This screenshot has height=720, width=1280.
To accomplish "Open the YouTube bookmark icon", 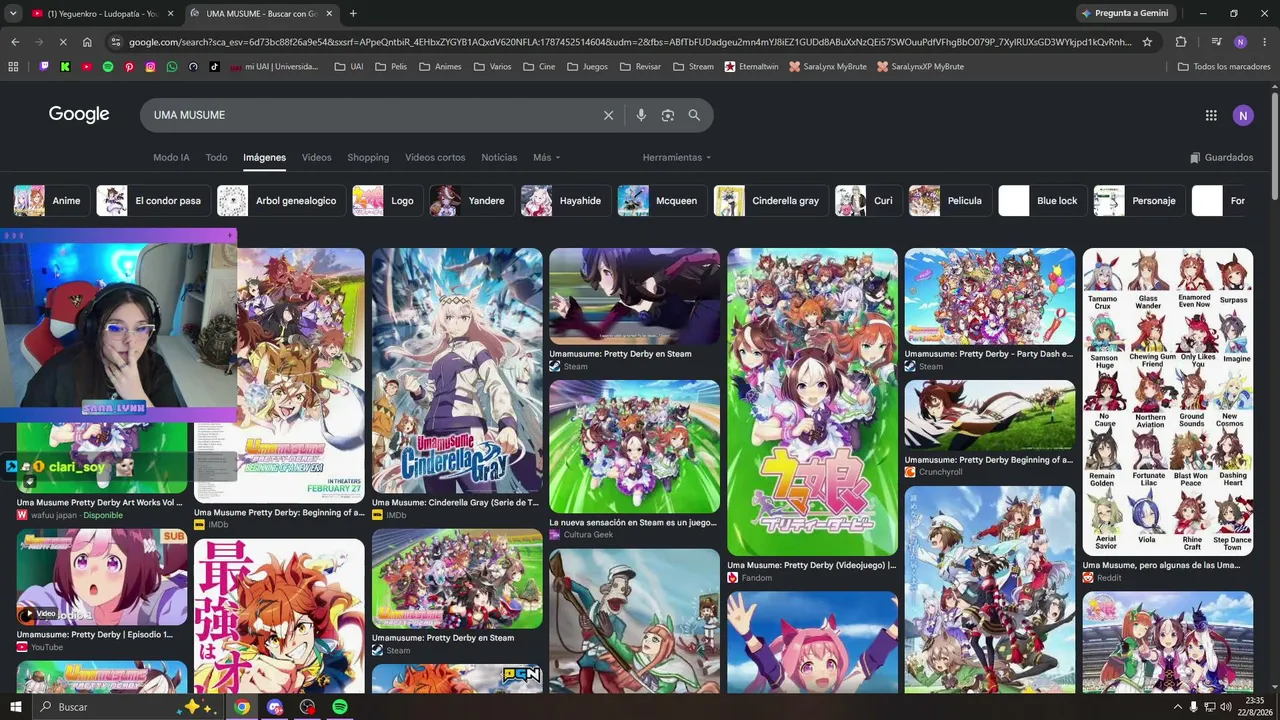I will click(x=87, y=67).
